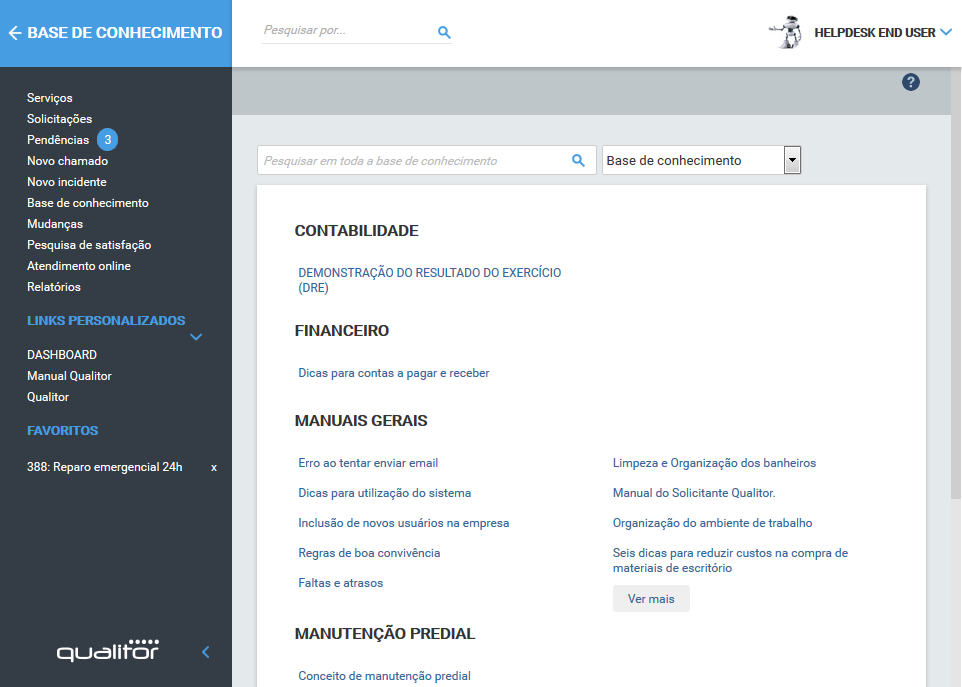Click the back arrow beside Base de Conhecimento
Screen dimensions: 962x687
[14, 33]
